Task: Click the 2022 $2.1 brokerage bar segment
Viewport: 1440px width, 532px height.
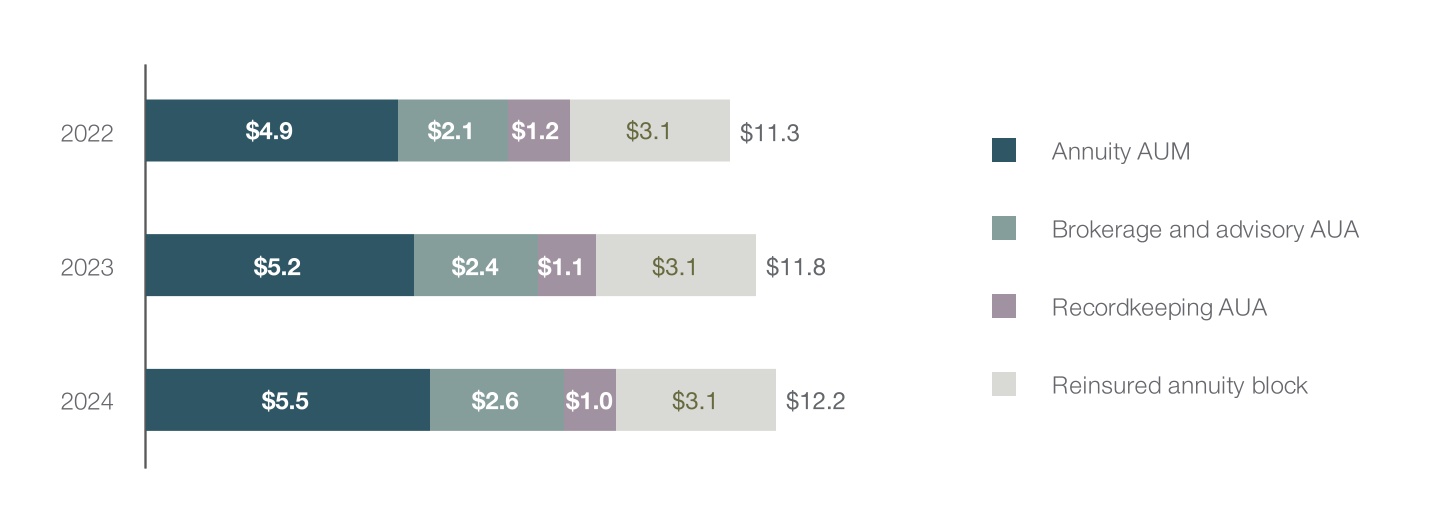Action: 452,131
